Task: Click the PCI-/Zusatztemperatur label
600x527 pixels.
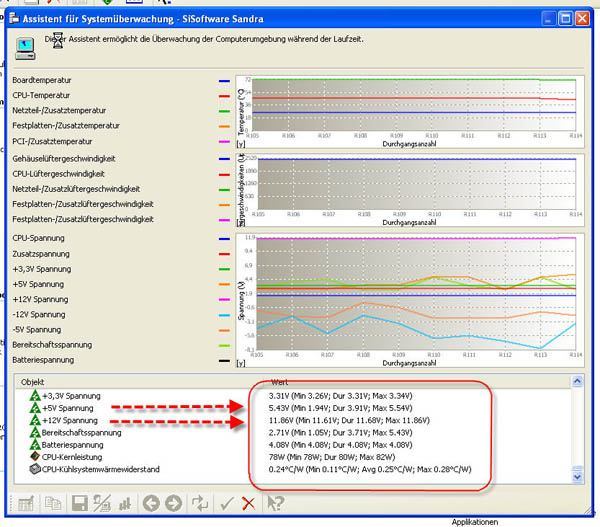Action: pos(52,141)
